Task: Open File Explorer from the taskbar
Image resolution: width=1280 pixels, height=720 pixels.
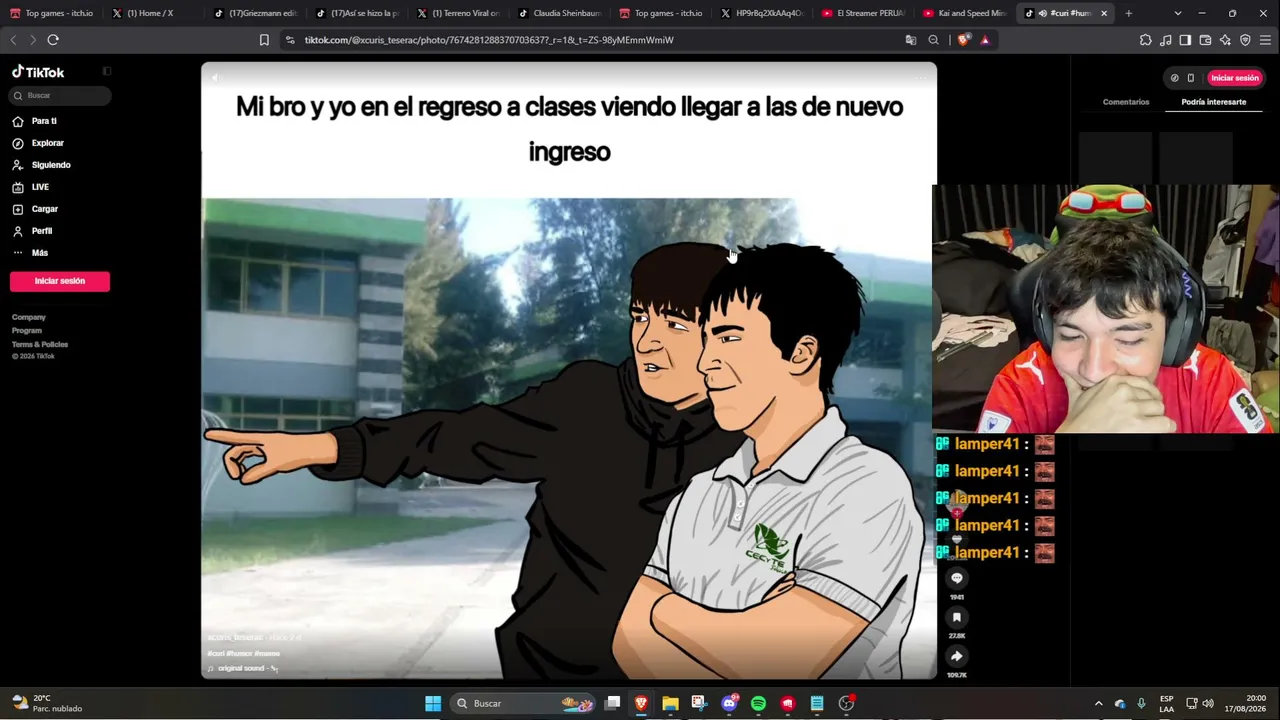Action: click(671, 703)
